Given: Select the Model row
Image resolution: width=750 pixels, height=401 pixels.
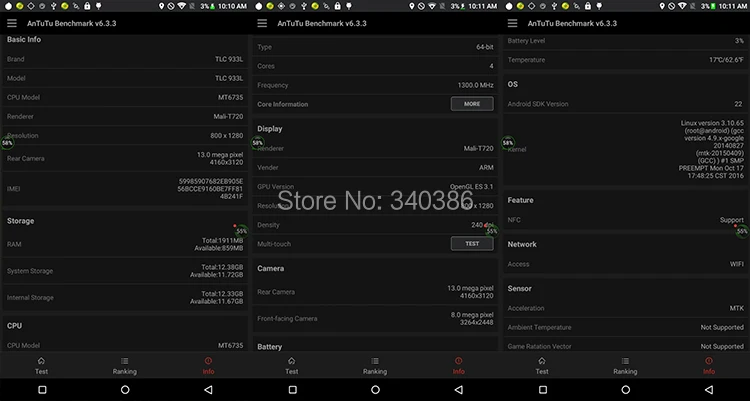Looking at the screenshot, I should (125, 78).
